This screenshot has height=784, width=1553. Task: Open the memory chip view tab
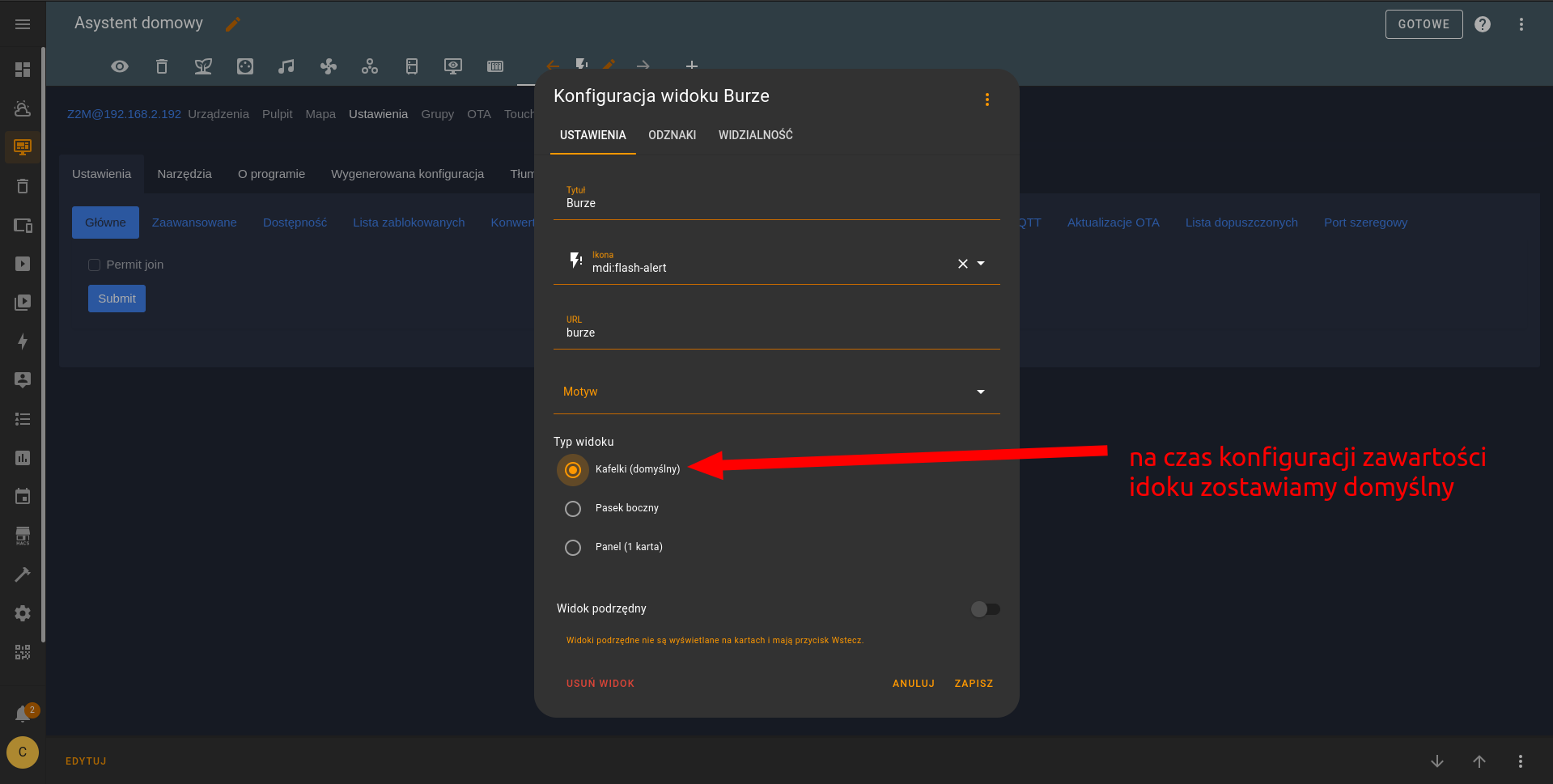[495, 66]
